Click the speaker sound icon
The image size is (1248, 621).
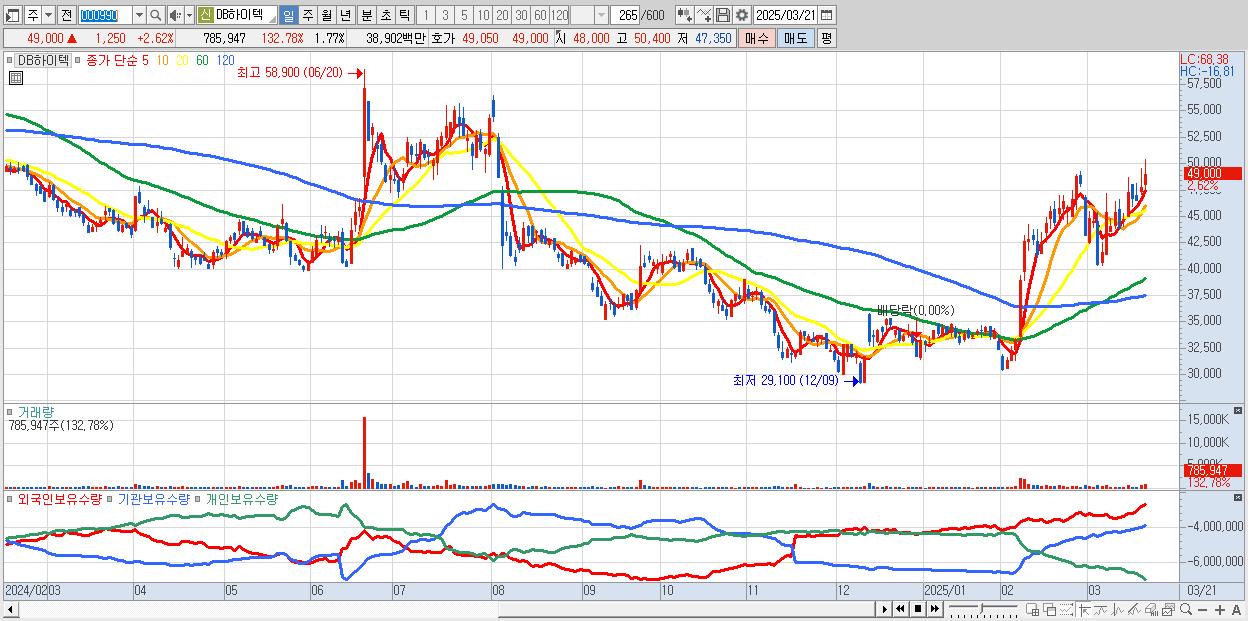[175, 16]
